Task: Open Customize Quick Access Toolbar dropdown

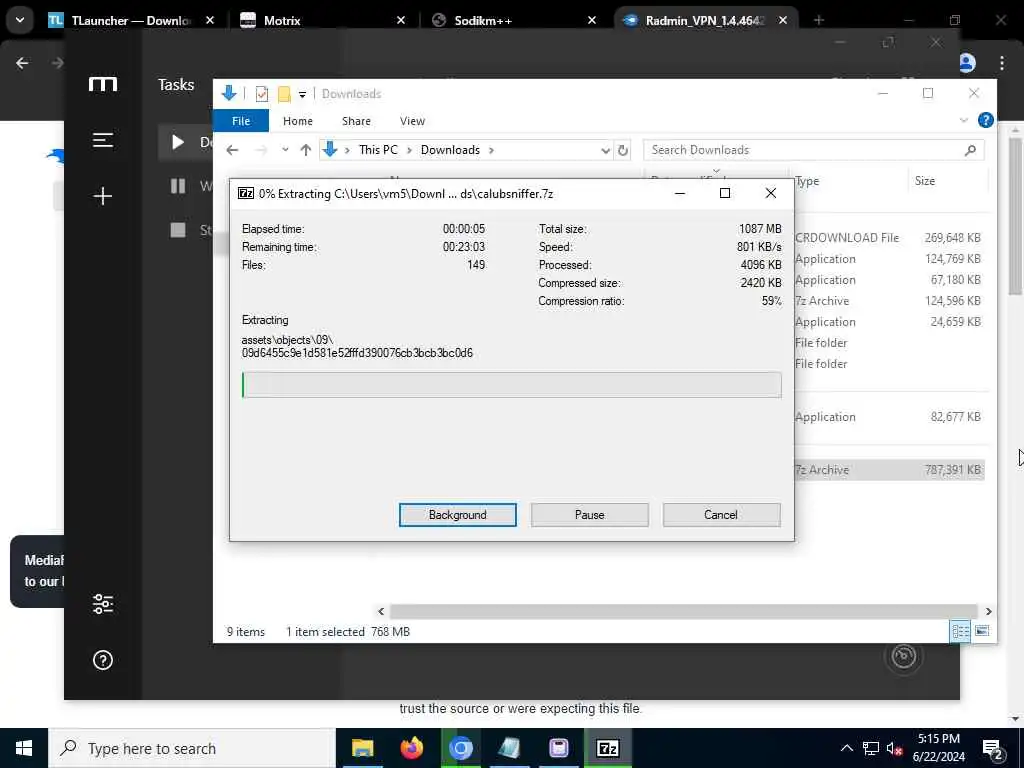Action: pyautogui.click(x=302, y=95)
